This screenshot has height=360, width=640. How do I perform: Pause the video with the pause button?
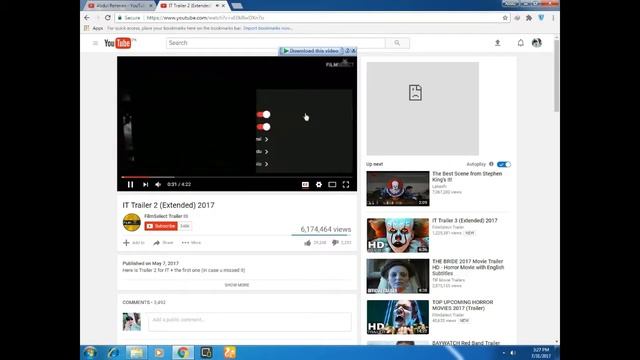coord(130,184)
